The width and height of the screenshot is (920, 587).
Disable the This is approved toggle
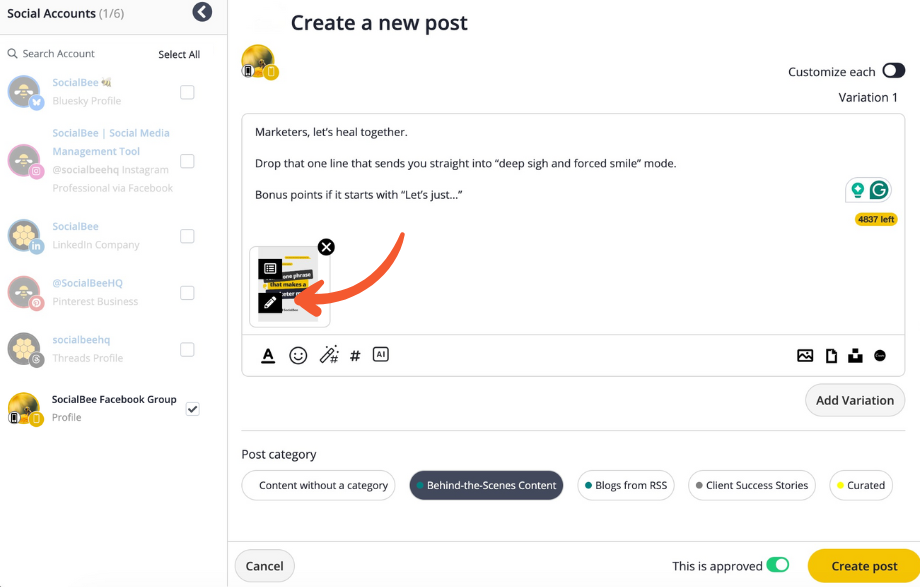pos(777,565)
